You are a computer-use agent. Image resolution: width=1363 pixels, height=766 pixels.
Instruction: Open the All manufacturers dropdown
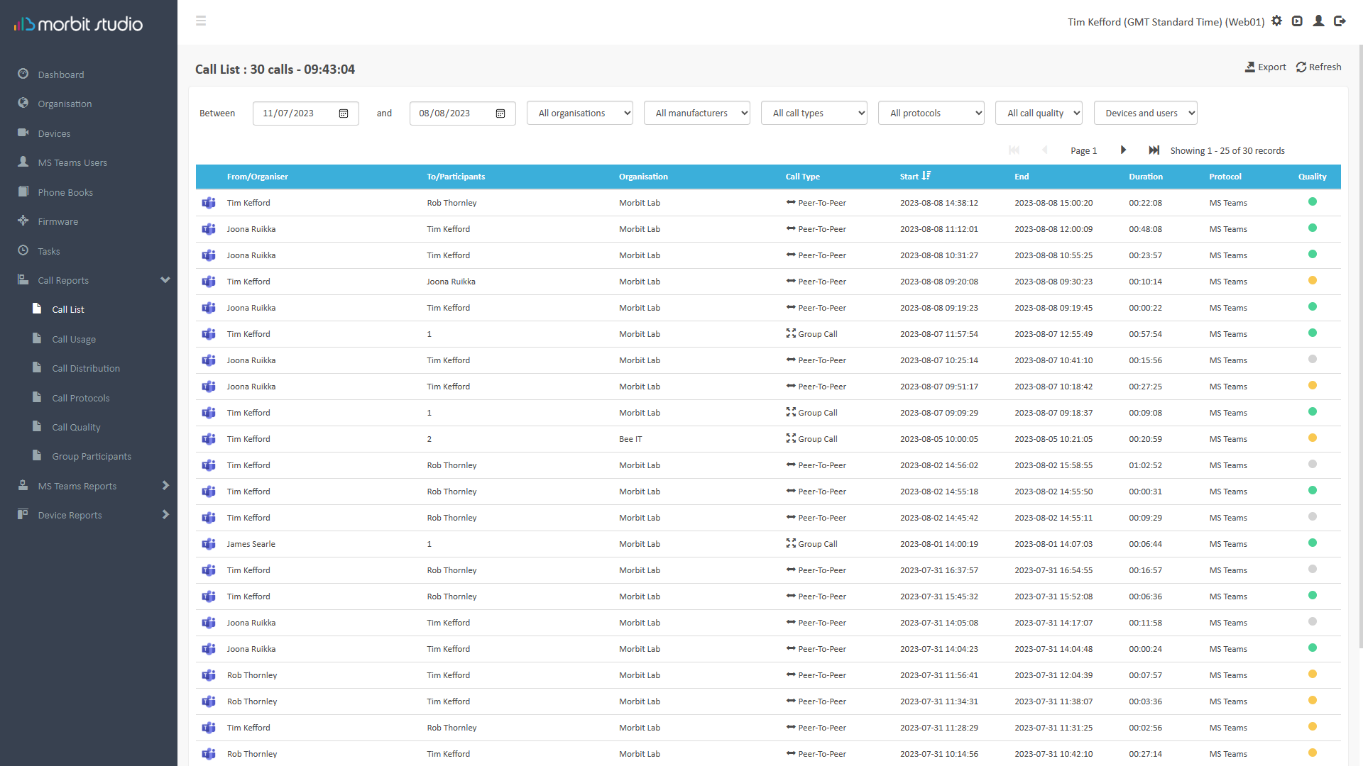[697, 113]
